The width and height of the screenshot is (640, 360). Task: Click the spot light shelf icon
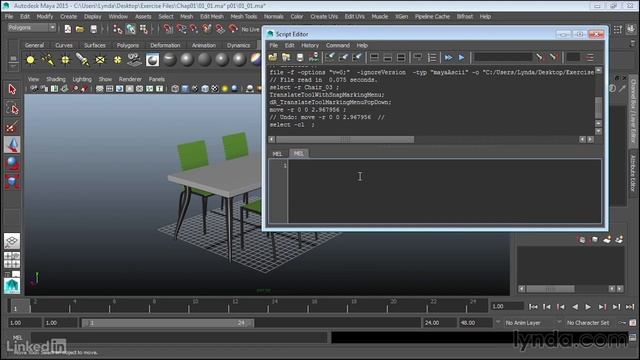(x=82, y=60)
